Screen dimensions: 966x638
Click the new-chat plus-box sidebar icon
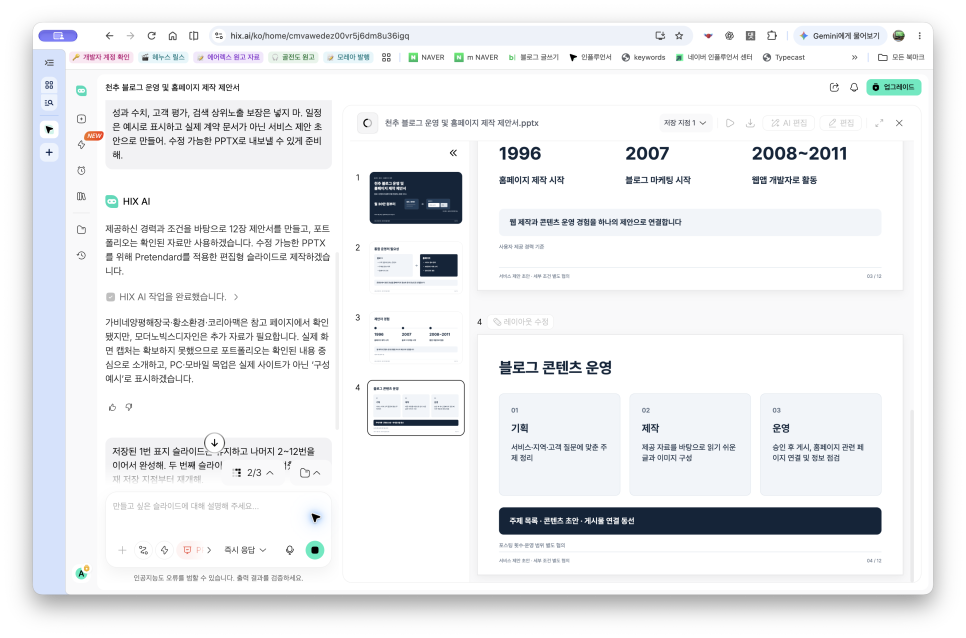(81, 119)
